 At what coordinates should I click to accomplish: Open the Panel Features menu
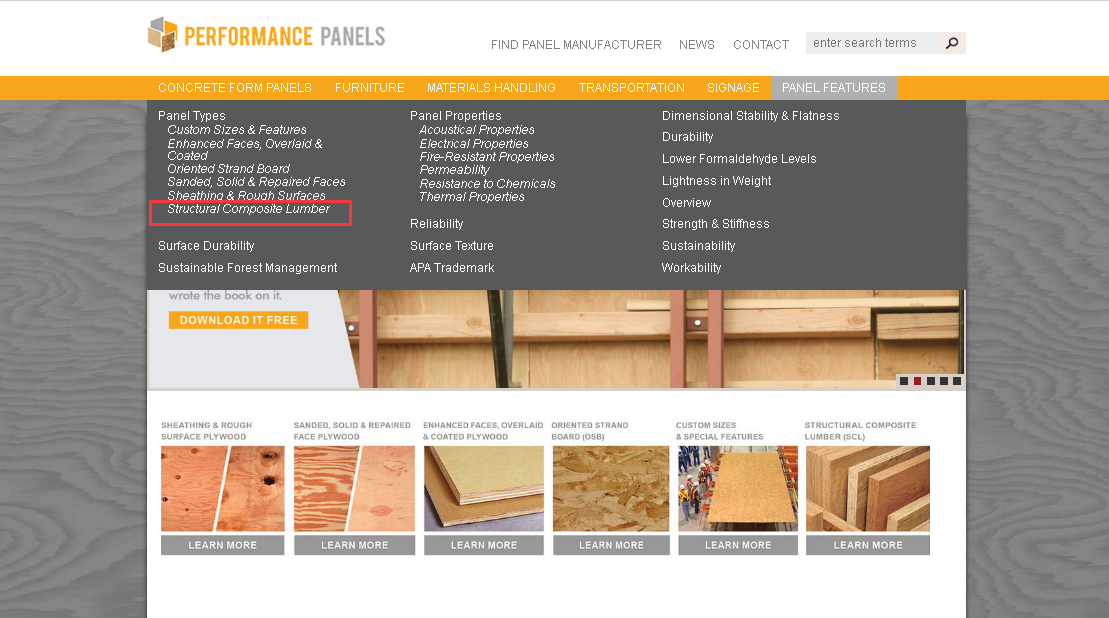(834, 88)
